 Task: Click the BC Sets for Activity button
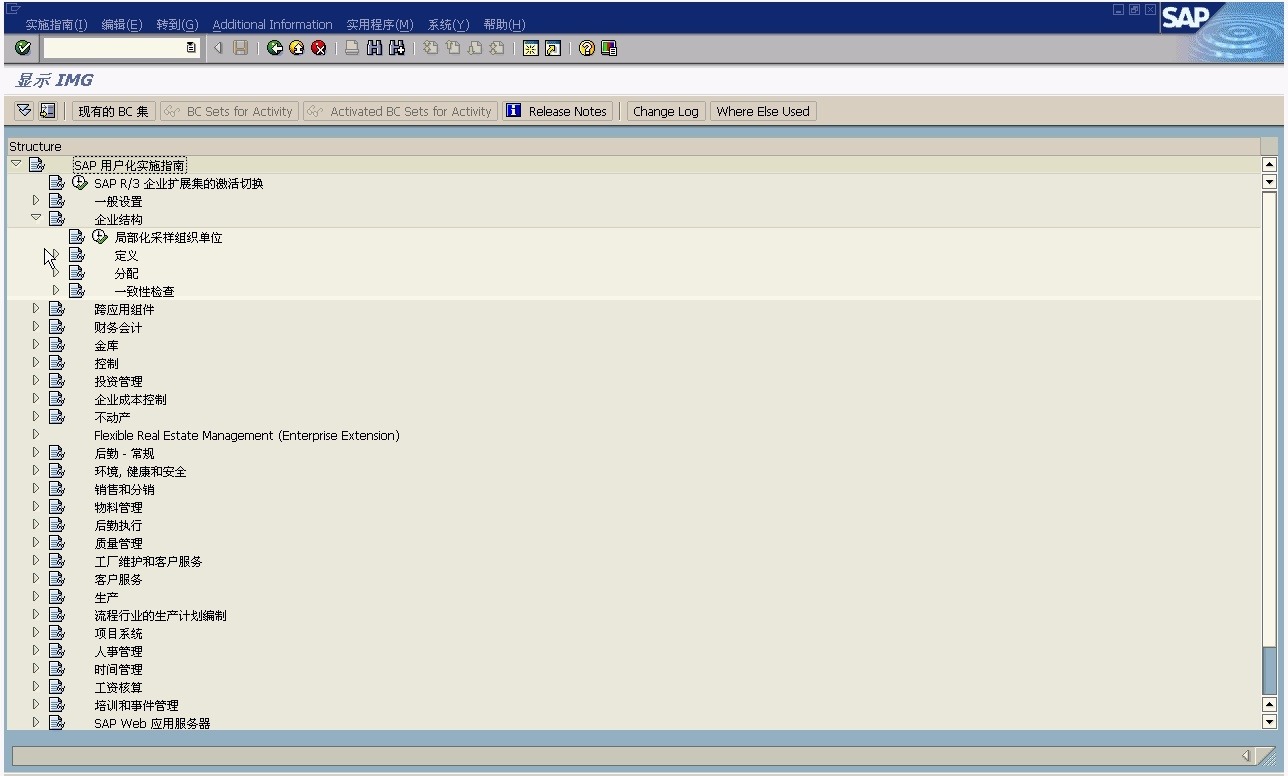[x=228, y=111]
